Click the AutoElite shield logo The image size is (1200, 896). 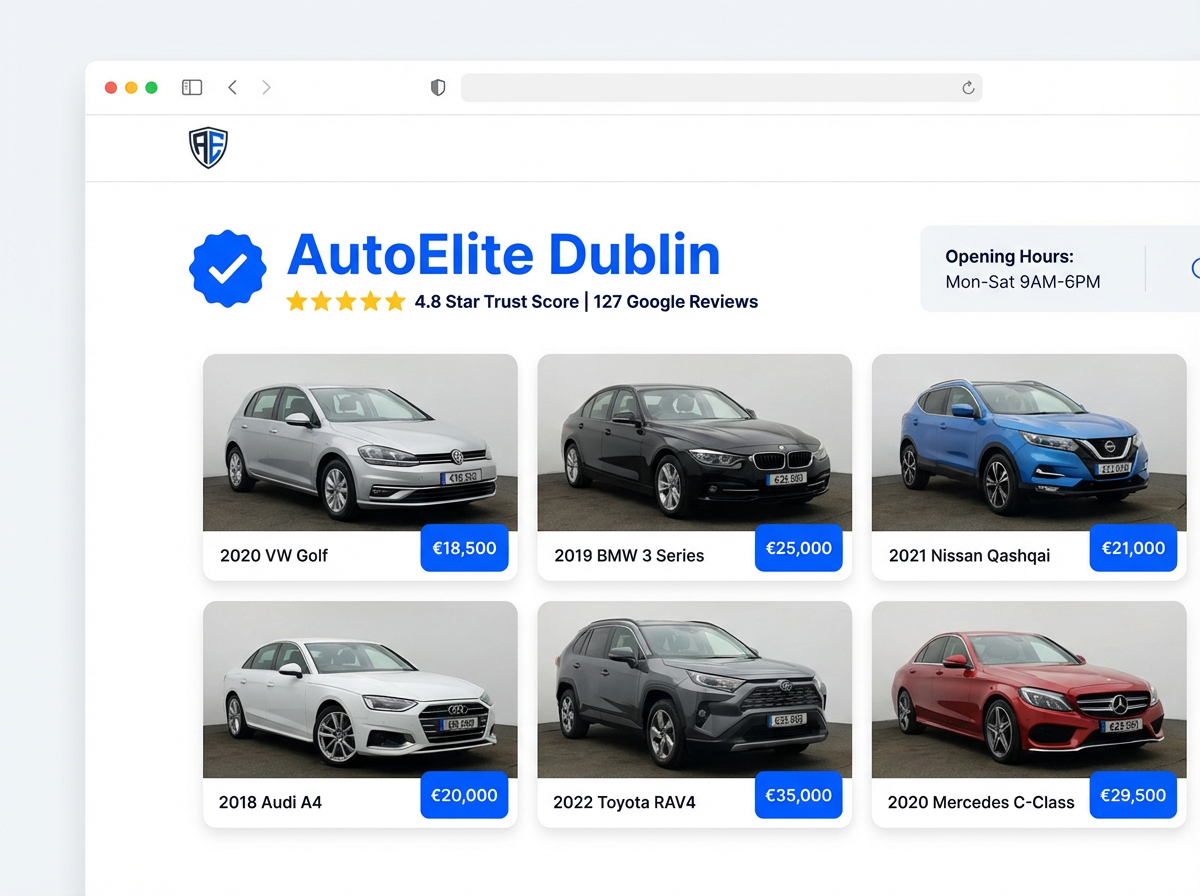click(x=208, y=146)
